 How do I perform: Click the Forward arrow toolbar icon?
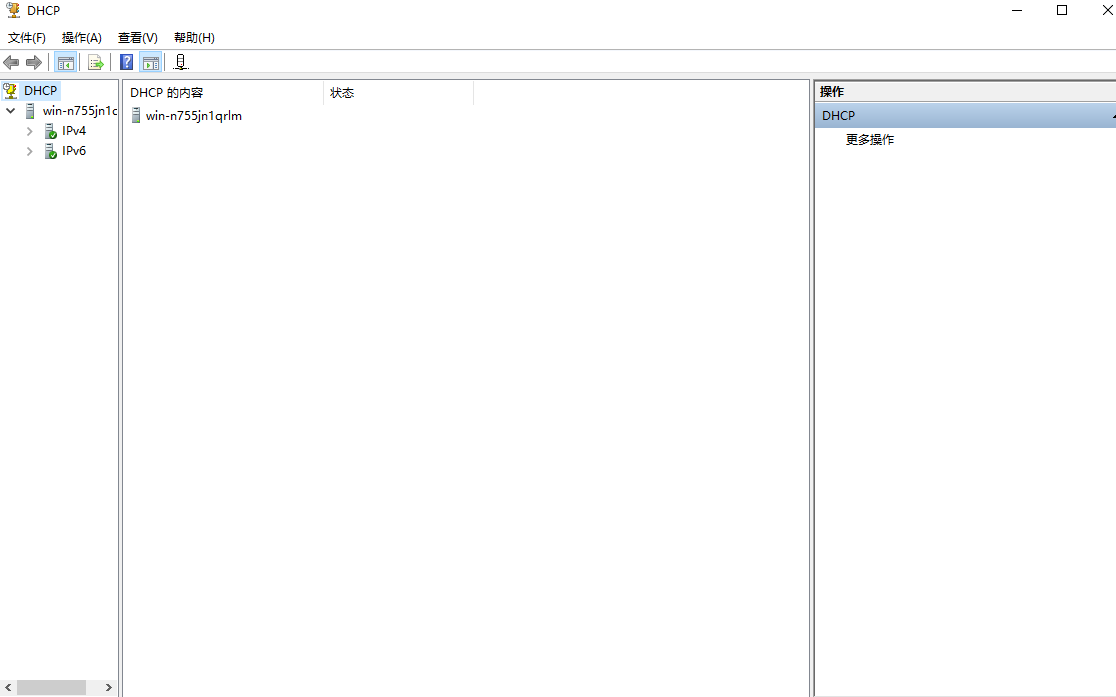33,63
